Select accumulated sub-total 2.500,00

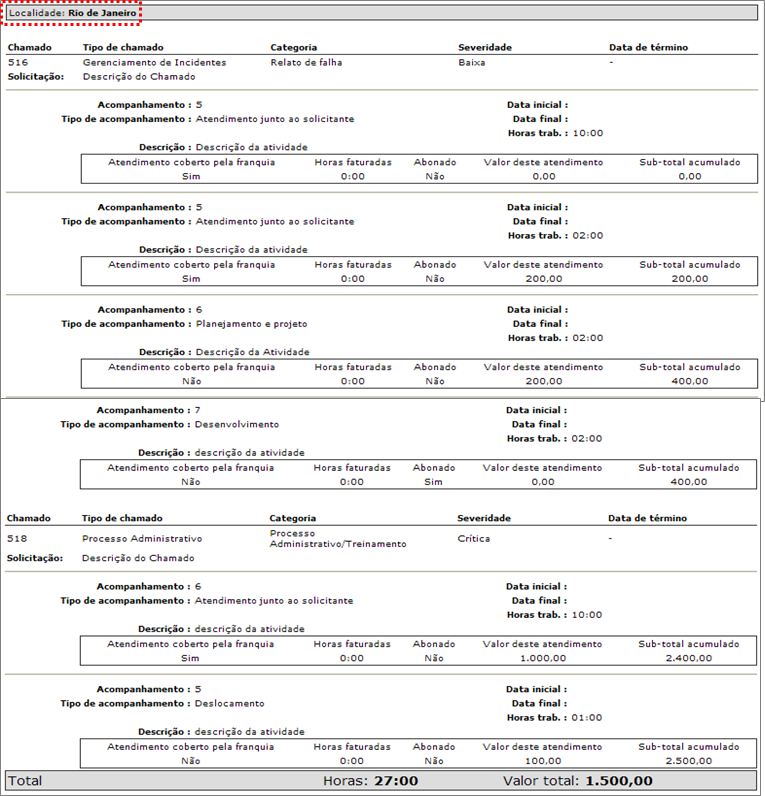pyautogui.click(x=689, y=761)
